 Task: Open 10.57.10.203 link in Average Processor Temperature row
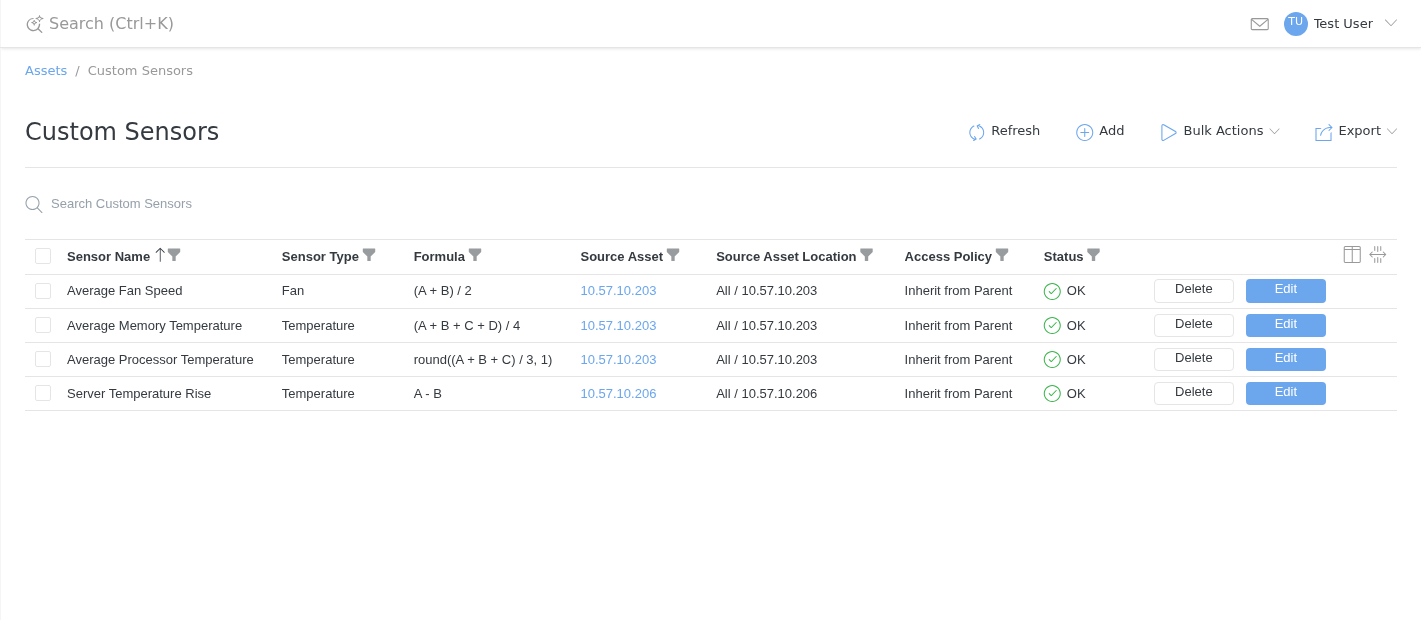618,360
